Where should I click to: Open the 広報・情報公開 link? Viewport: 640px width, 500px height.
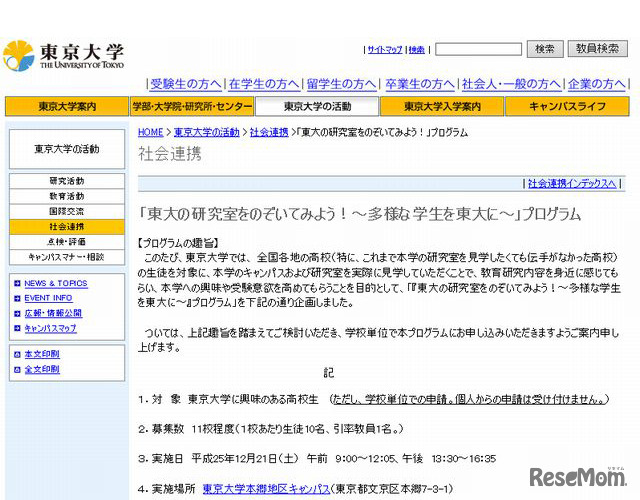(53, 313)
